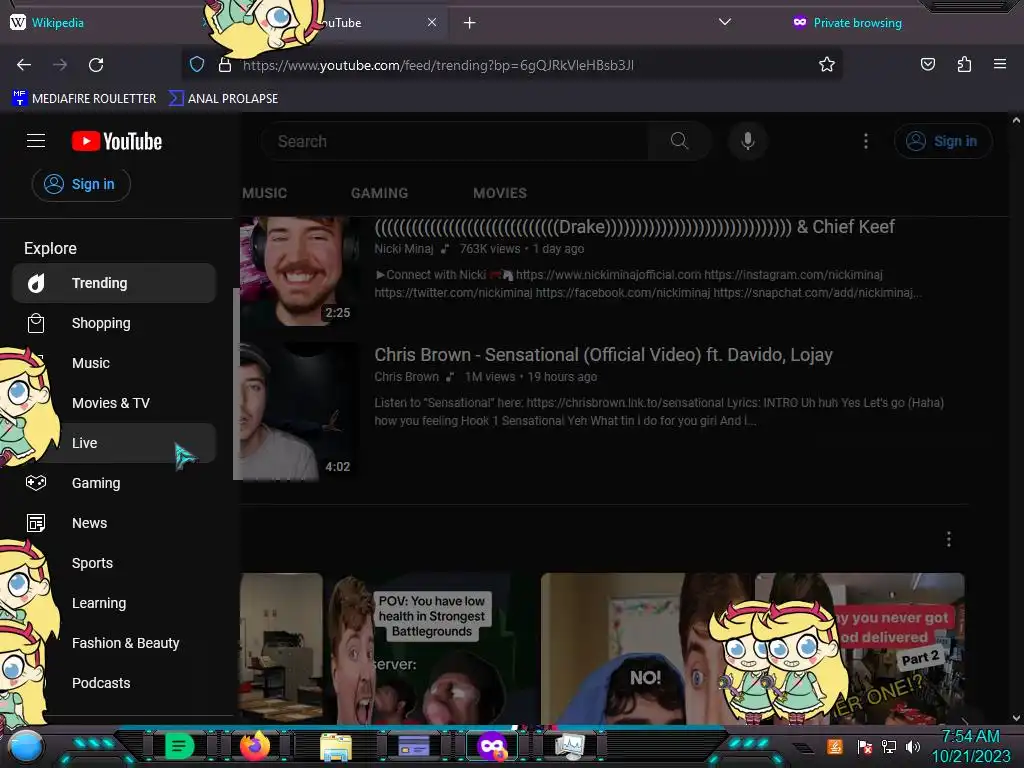The width and height of the screenshot is (1024, 768).
Task: Open a new browser tab
Action: [469, 23]
